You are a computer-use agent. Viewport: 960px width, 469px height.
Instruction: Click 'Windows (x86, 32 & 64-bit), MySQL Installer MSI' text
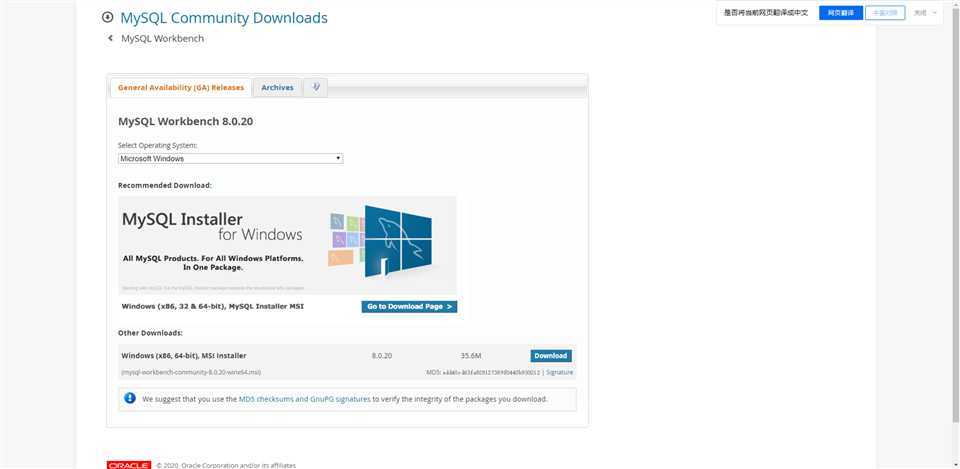[x=212, y=306]
